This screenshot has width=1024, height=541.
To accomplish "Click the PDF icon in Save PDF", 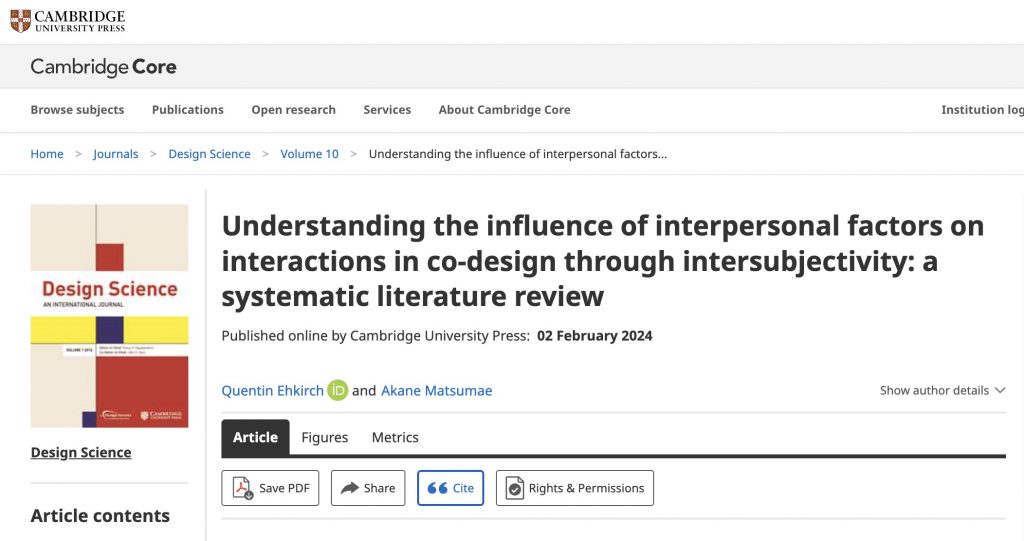I will 243,488.
